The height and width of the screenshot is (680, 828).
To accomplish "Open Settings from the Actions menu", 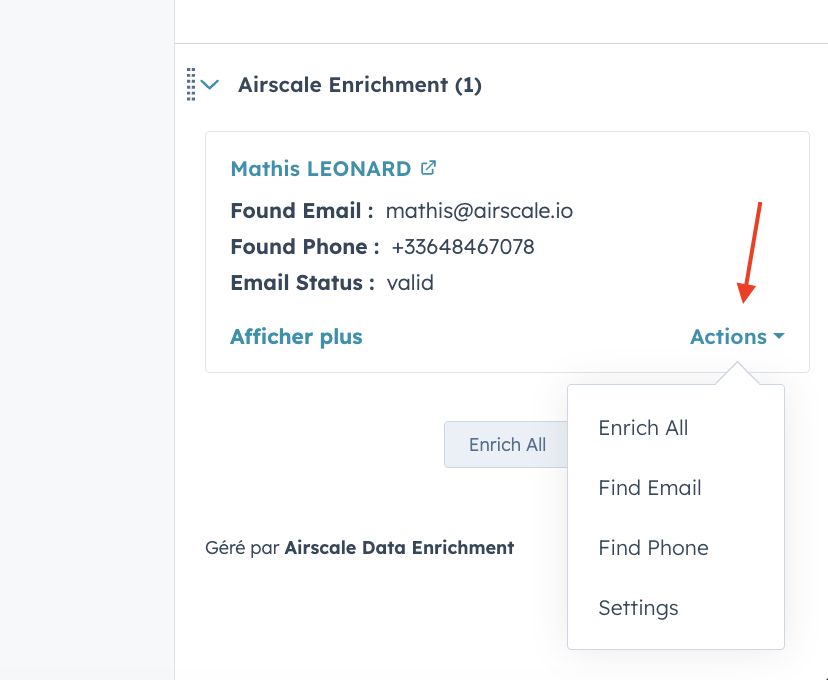I will [x=638, y=607].
